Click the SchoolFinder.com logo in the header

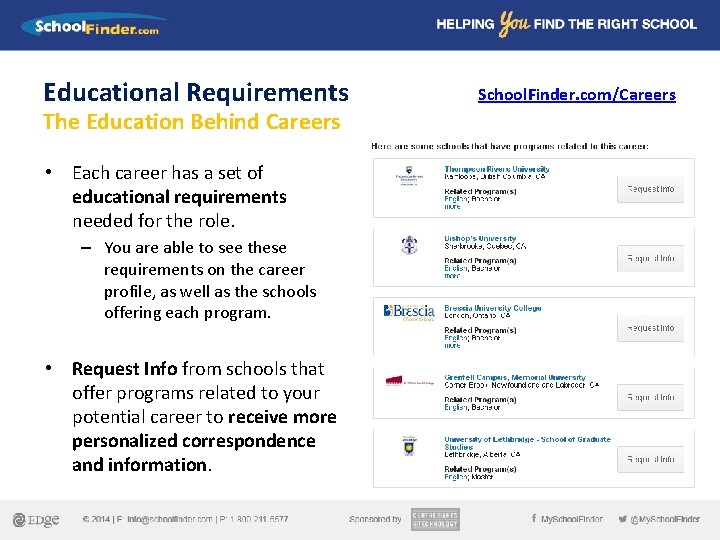tap(94, 25)
